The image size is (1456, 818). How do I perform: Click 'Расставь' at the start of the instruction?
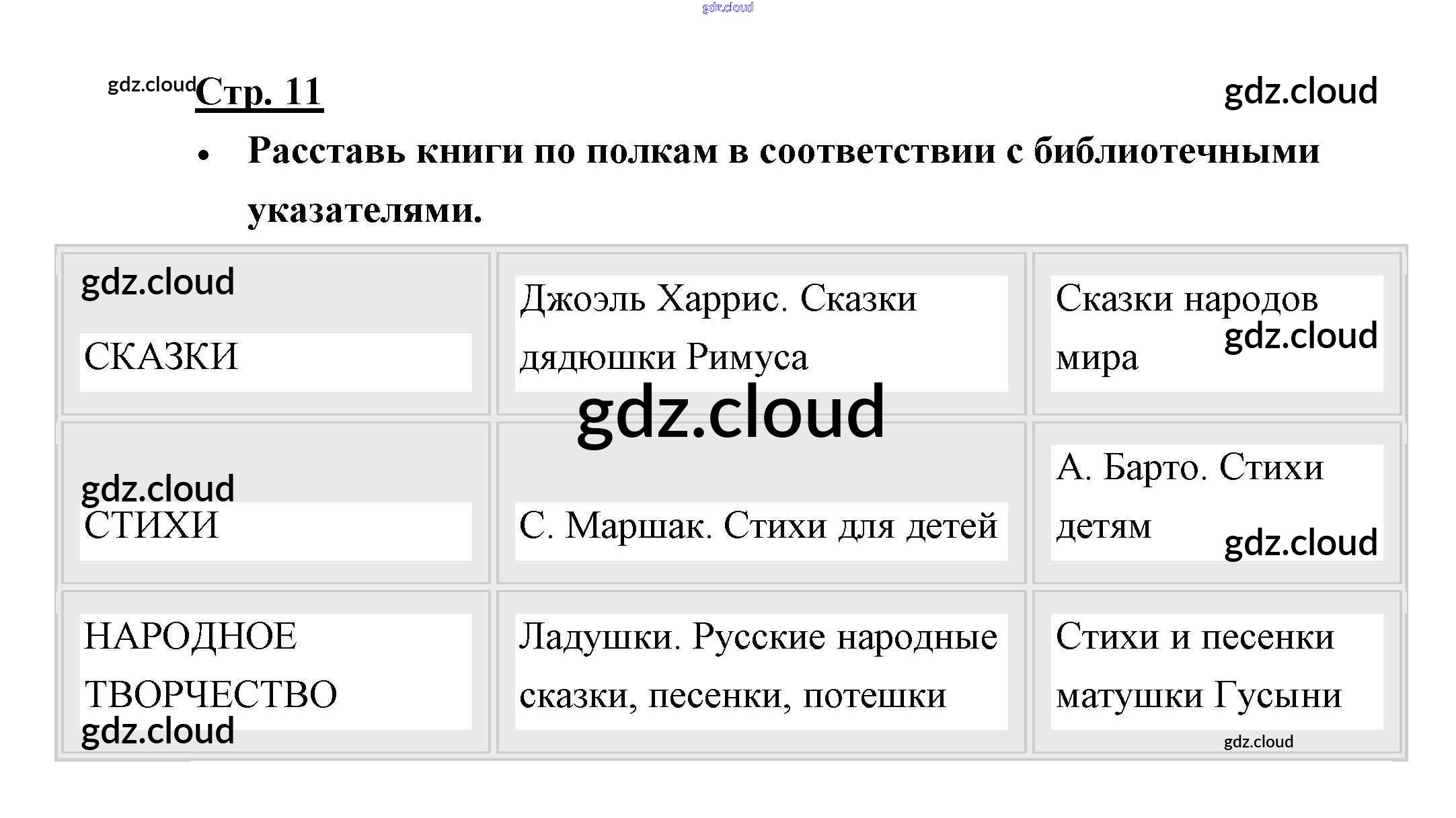tap(327, 151)
